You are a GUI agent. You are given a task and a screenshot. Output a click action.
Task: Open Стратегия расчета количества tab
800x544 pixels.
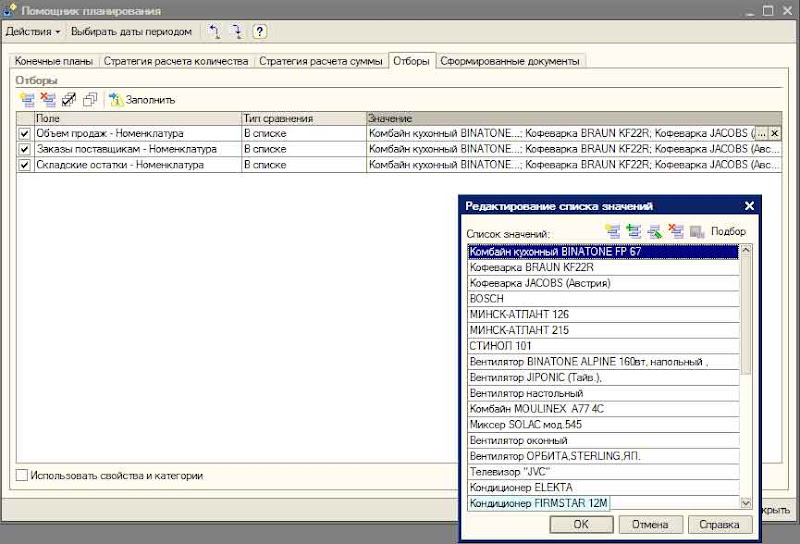coord(176,61)
